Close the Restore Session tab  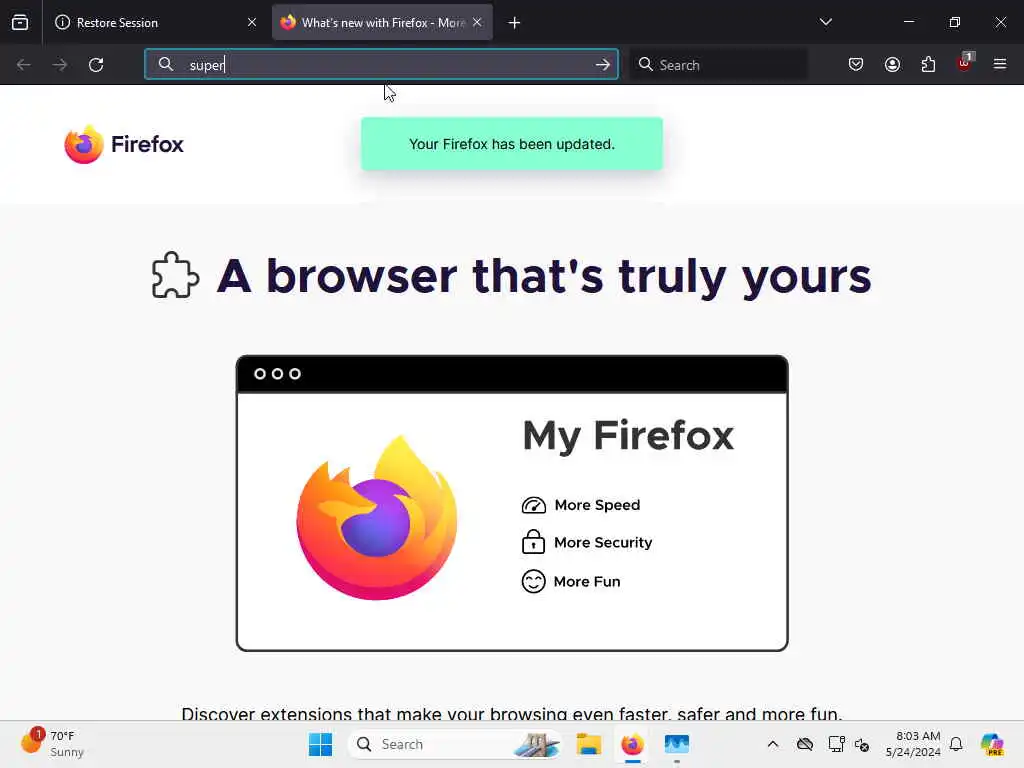tap(252, 22)
